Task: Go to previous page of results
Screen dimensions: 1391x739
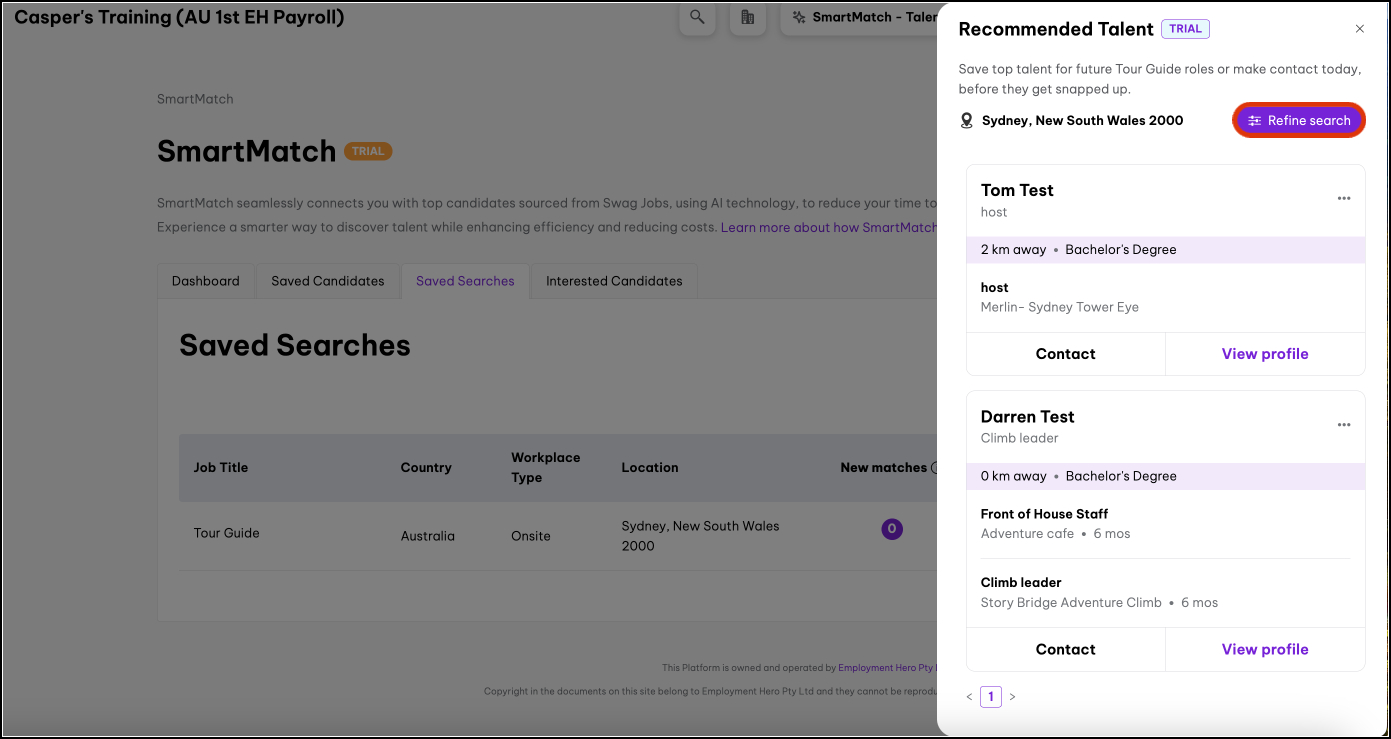Action: [969, 697]
